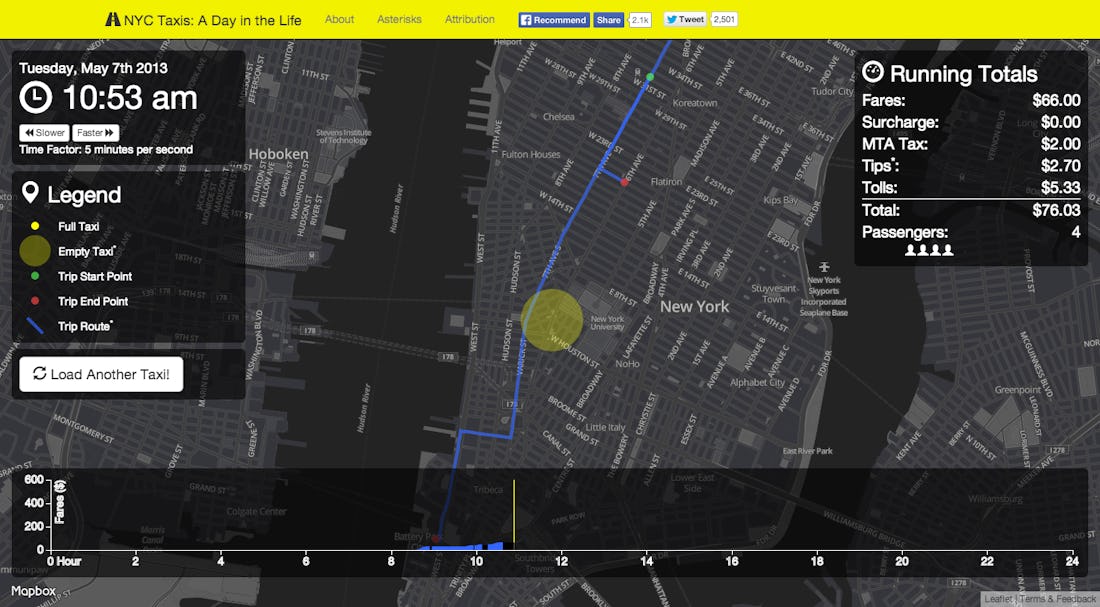
Task: Click the Facebook icon on the Recommend button
Action: point(524,18)
